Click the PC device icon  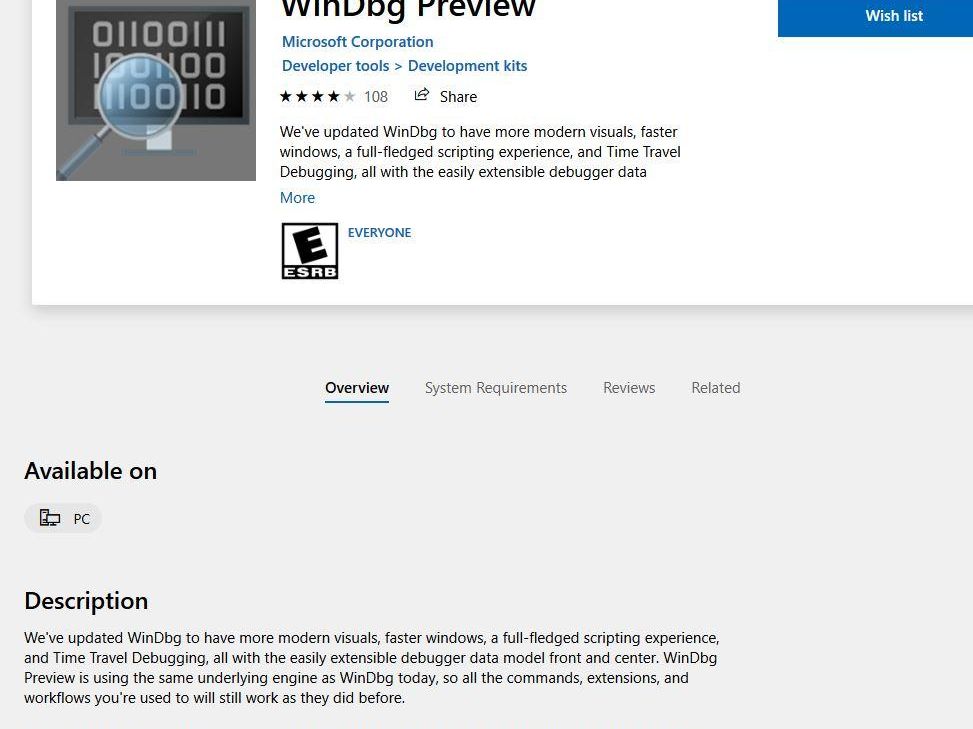(50, 517)
